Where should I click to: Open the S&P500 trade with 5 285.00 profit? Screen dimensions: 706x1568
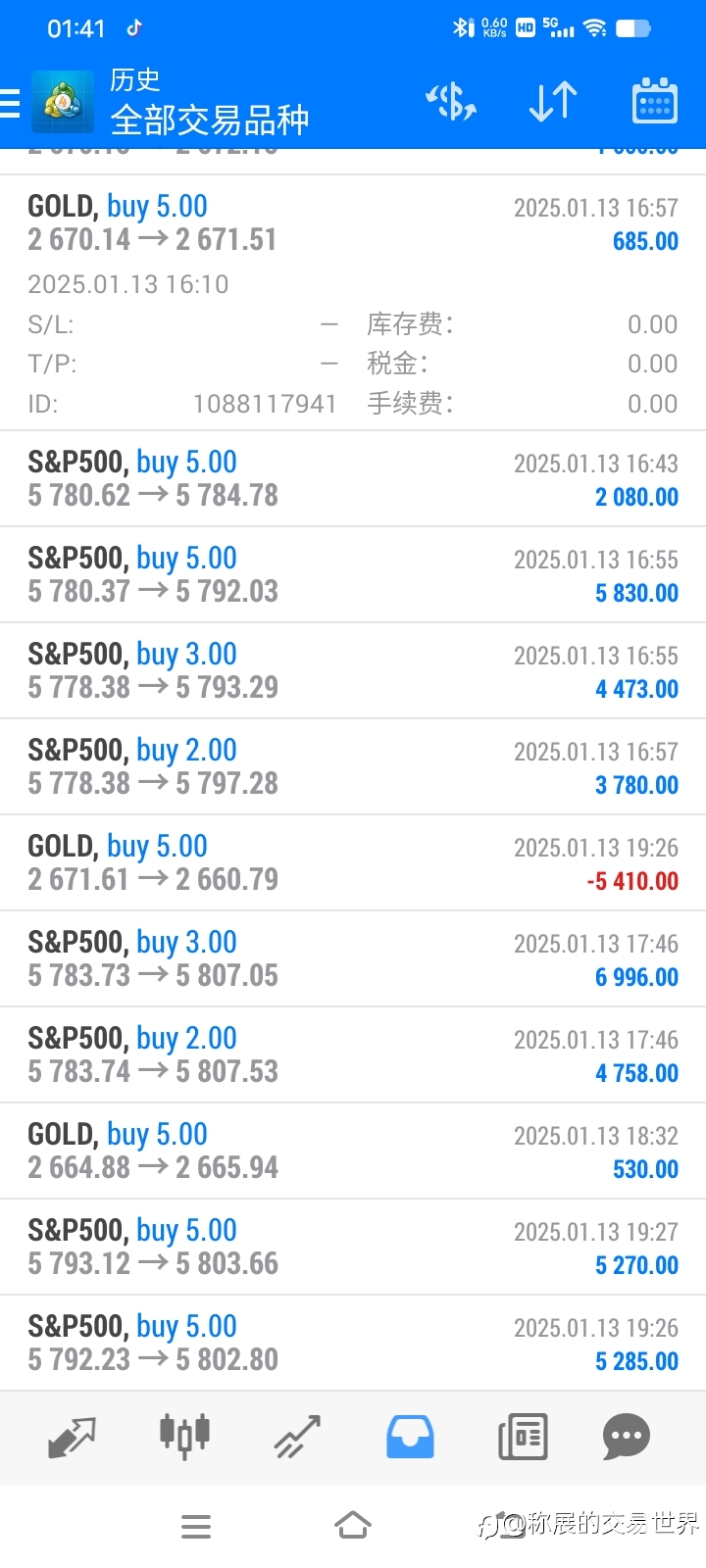coord(353,1343)
